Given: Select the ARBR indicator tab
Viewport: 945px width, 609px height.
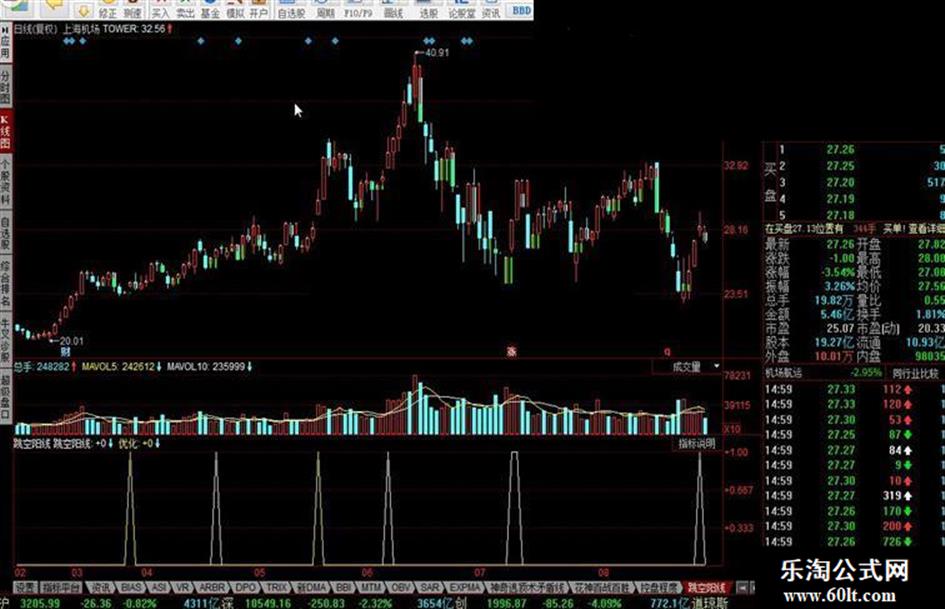Looking at the screenshot, I should [212, 587].
